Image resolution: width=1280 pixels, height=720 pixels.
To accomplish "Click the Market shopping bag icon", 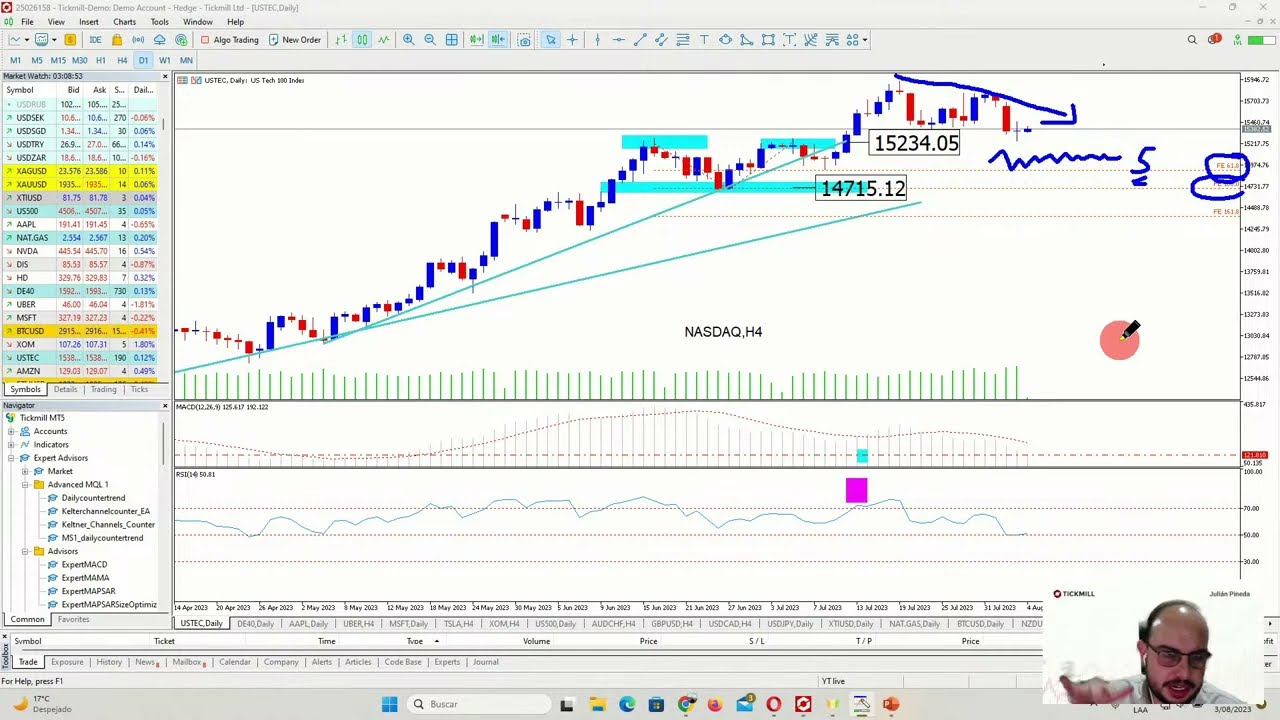I will tap(117, 40).
